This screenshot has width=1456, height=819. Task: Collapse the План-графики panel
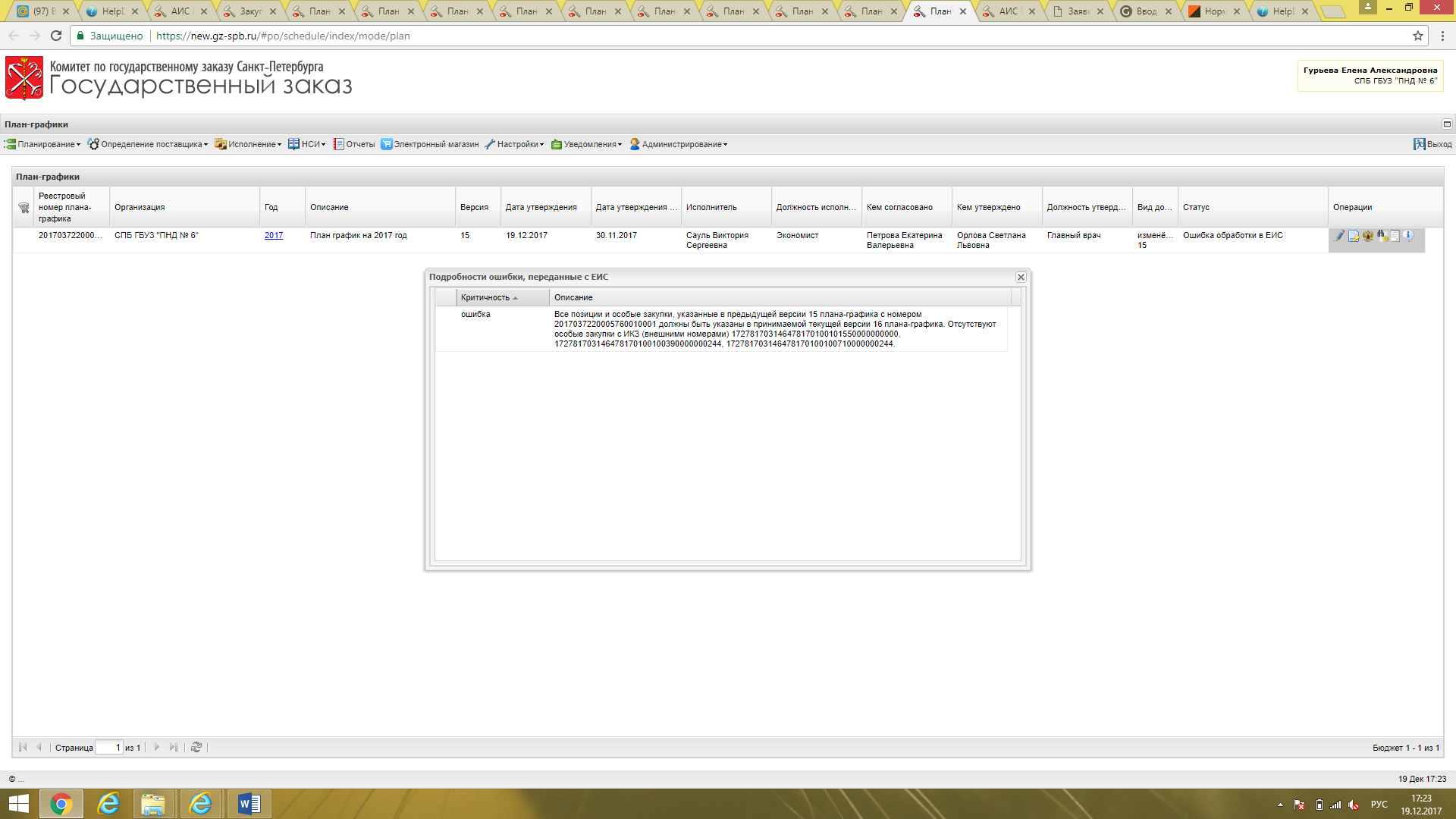point(1446,124)
